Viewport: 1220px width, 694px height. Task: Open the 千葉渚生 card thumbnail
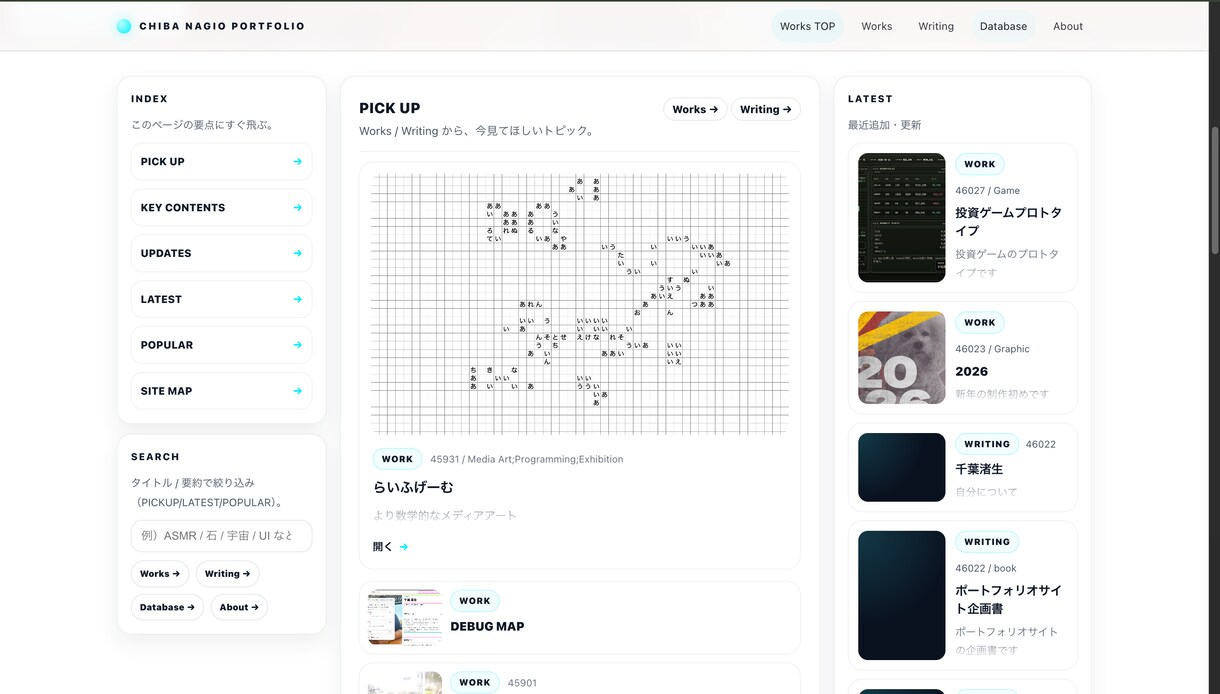[902, 467]
